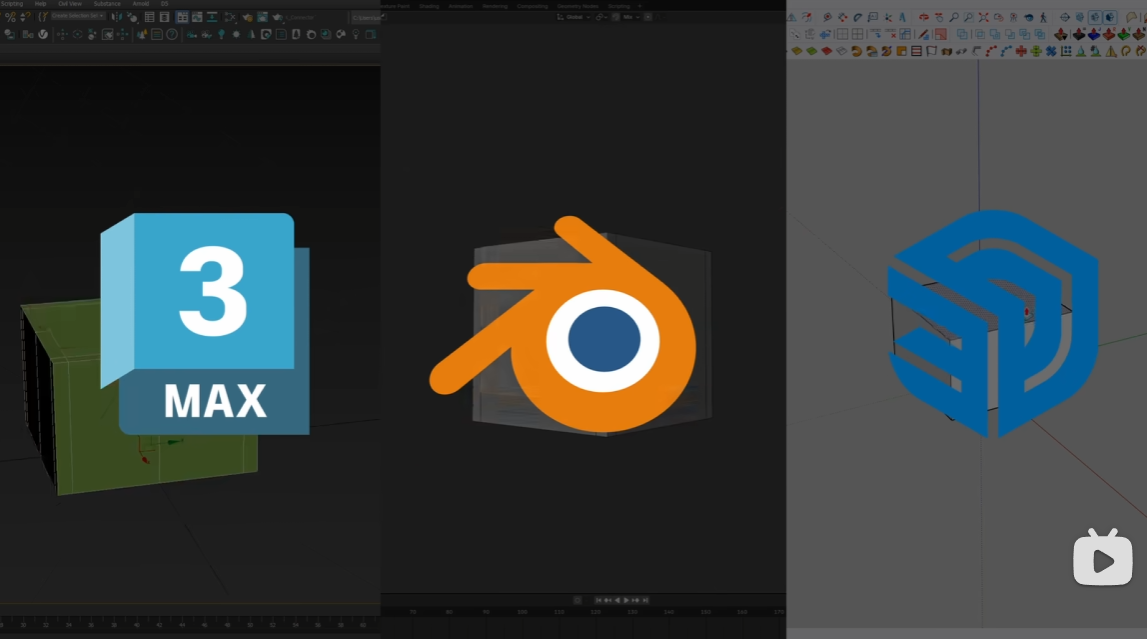
Task: Open the Curve Editor in 3ds Max
Action: pyautogui.click(x=197, y=17)
